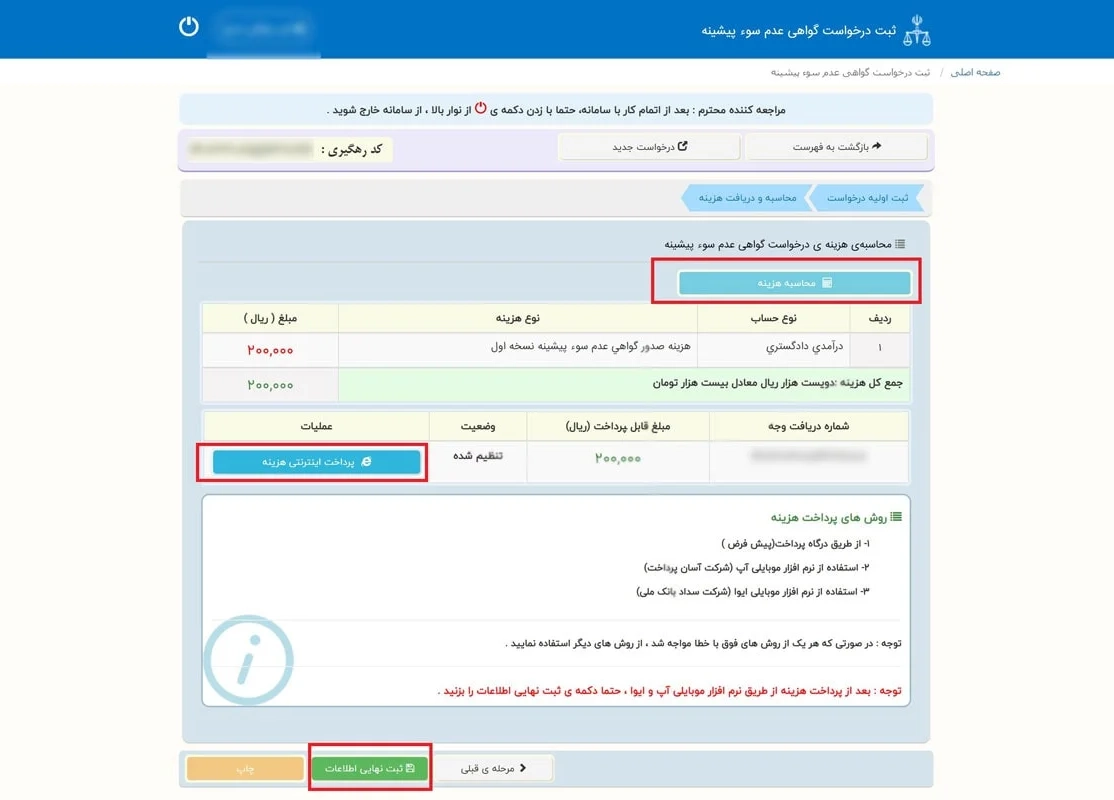Click the وضعیت column header

(478, 426)
